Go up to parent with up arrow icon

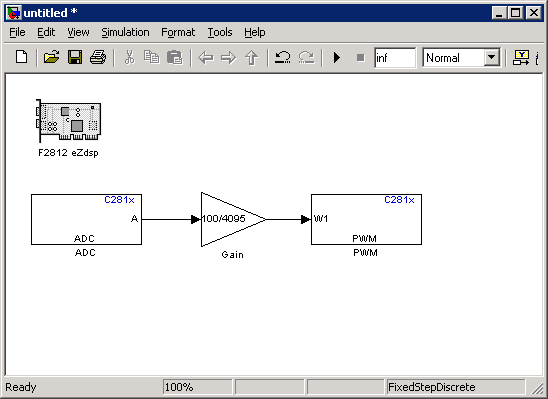tap(252, 58)
